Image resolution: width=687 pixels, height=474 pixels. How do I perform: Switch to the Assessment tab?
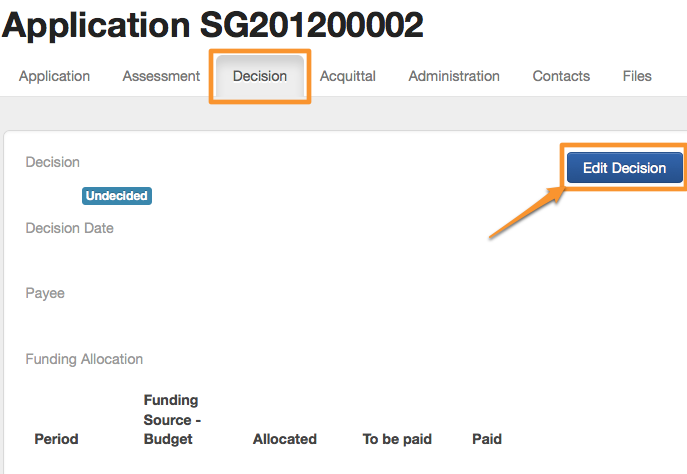pos(162,76)
